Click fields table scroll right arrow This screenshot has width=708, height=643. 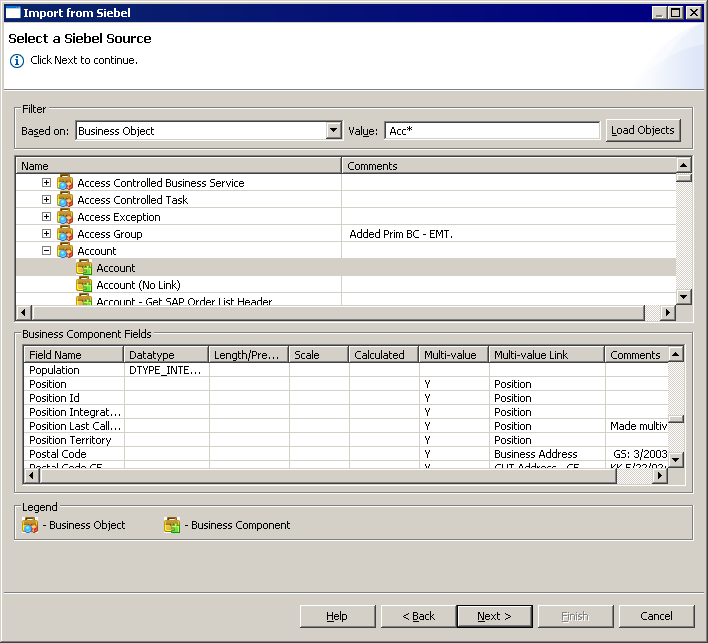(x=660, y=475)
